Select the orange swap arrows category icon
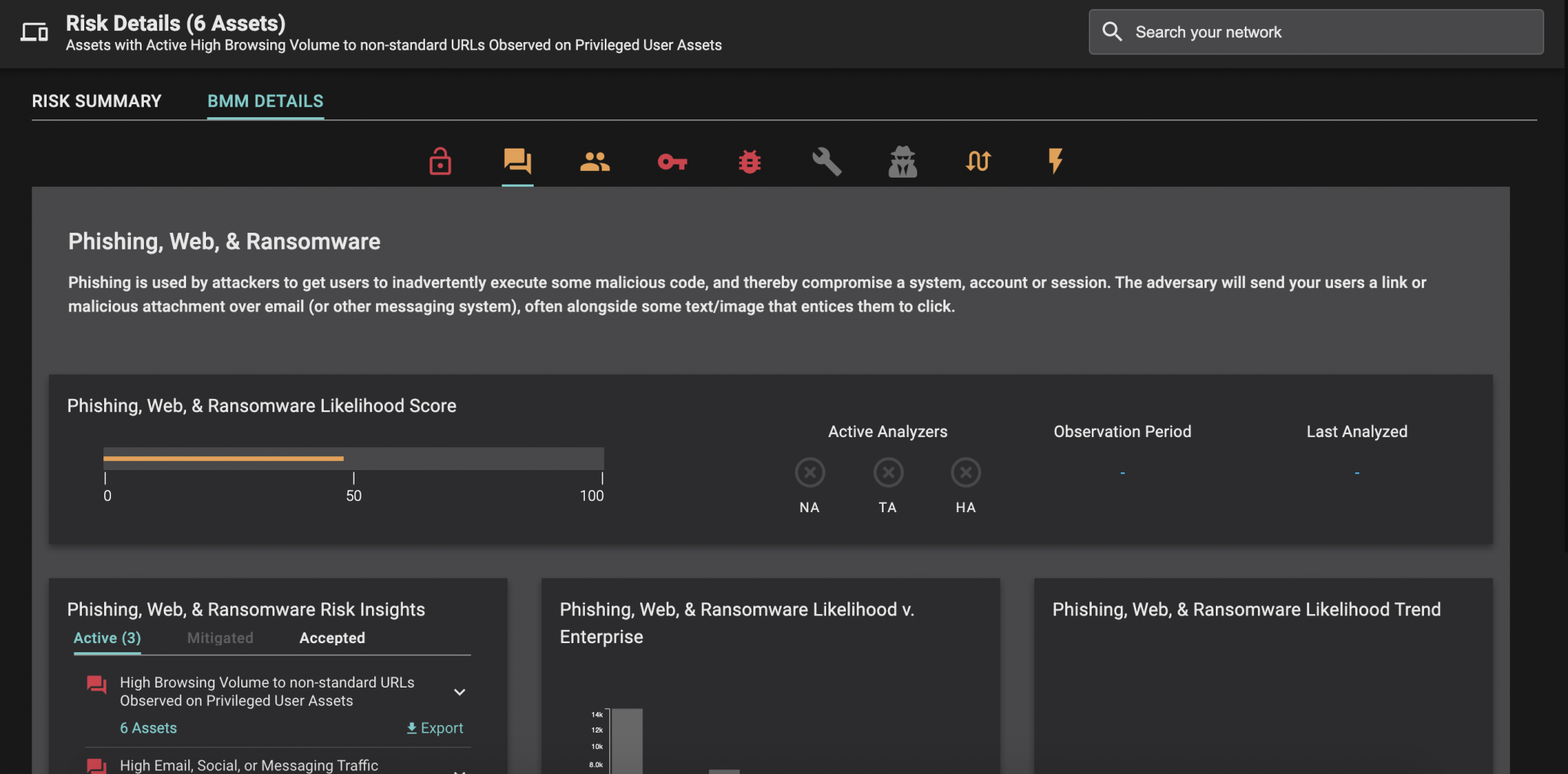 [978, 162]
